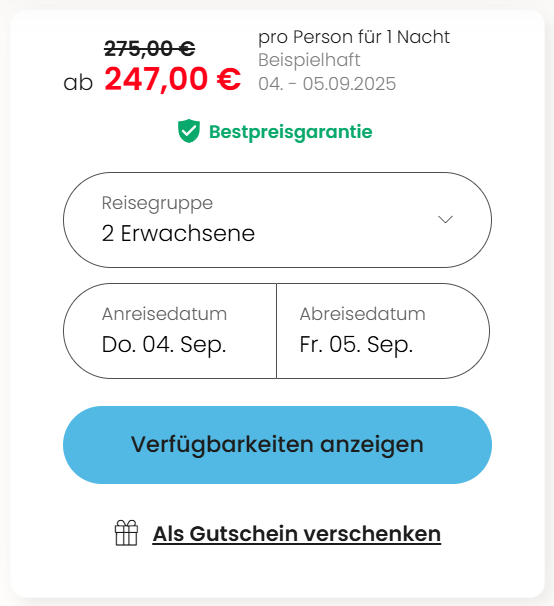Viewport: 554px width, 606px height.
Task: Click the Beispielhaft note text
Action: point(309,60)
